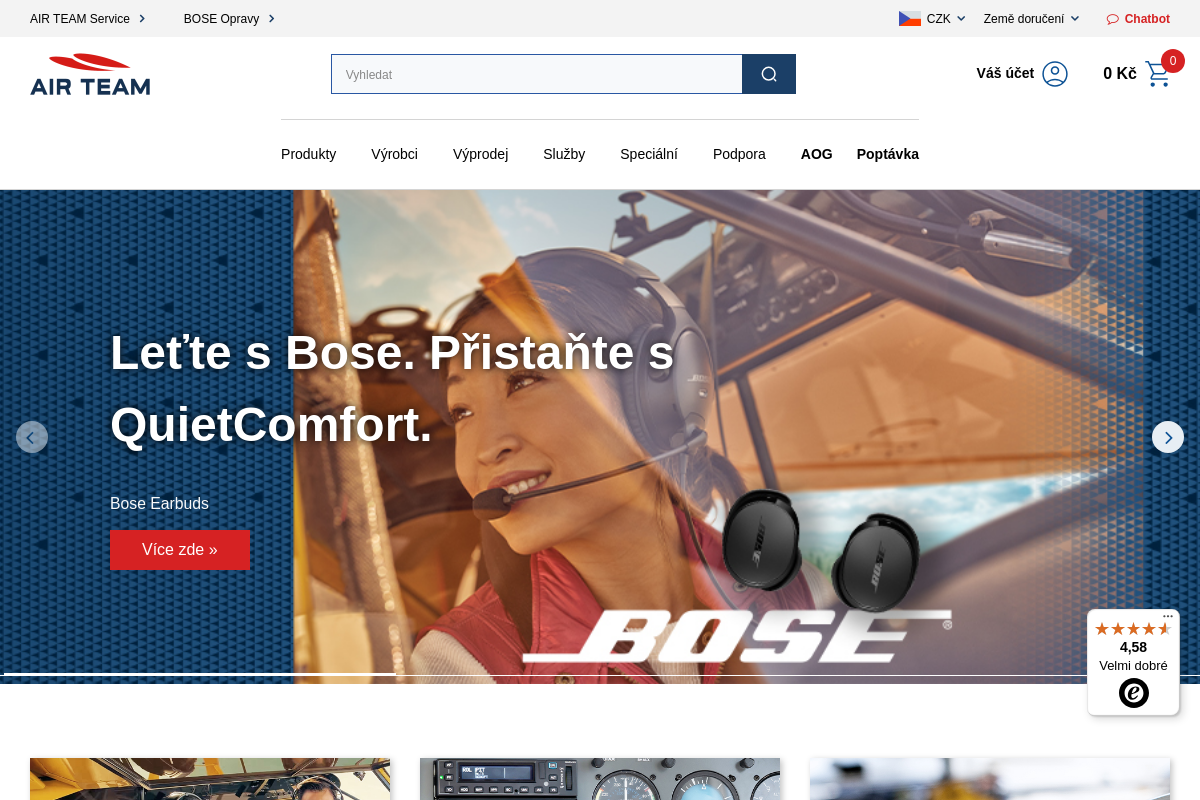Viewport: 1200px width, 800px height.
Task: Click the 0 Kč cart total
Action: 1120,73
